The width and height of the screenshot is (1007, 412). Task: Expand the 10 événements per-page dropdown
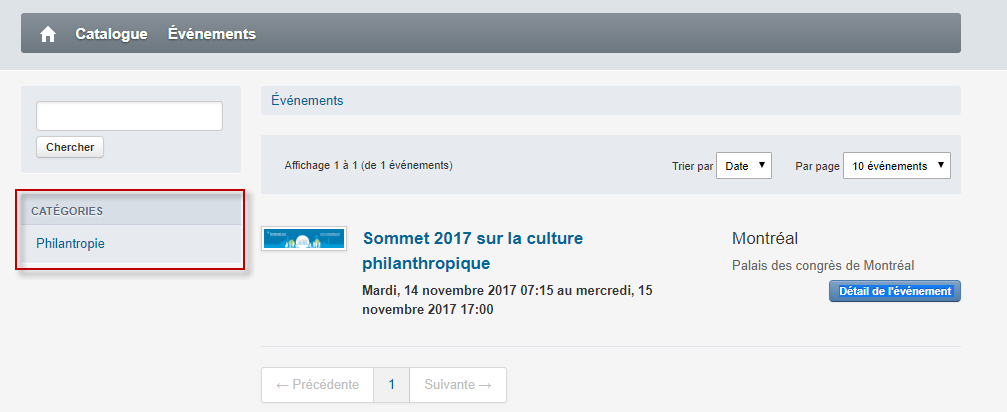tap(897, 166)
